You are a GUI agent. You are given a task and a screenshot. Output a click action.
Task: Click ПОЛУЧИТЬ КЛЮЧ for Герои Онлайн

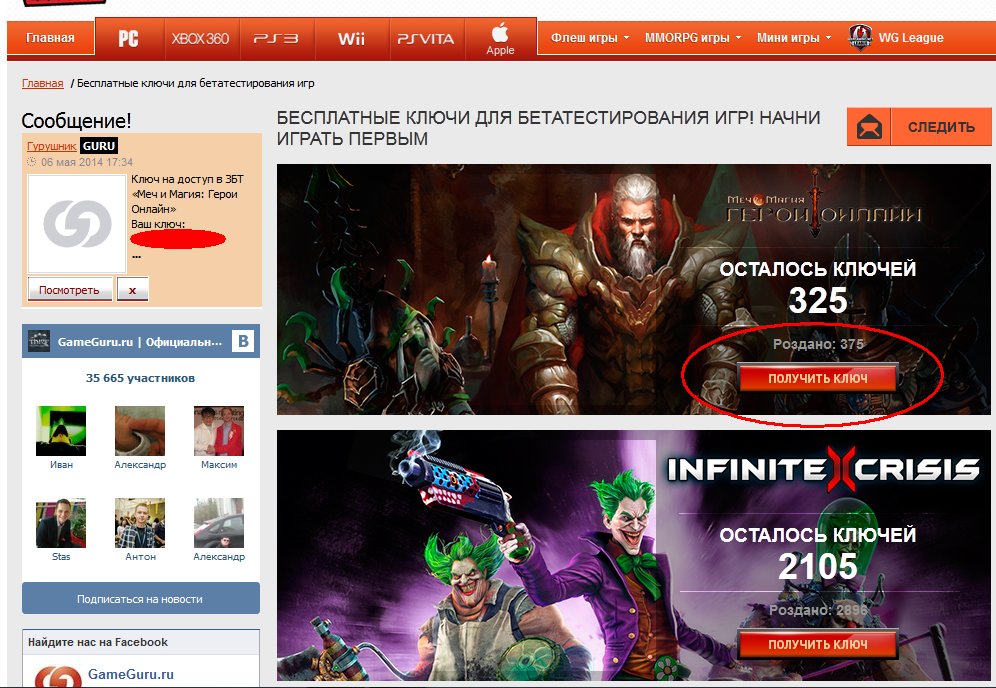(818, 379)
